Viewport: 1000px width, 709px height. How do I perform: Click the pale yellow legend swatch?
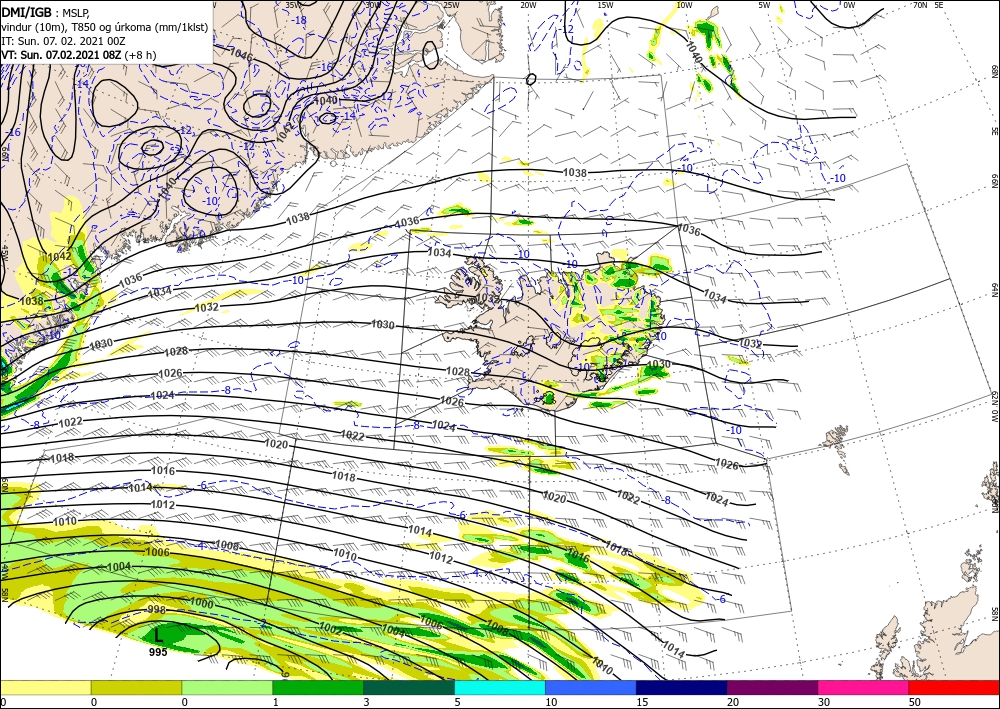coord(45,687)
